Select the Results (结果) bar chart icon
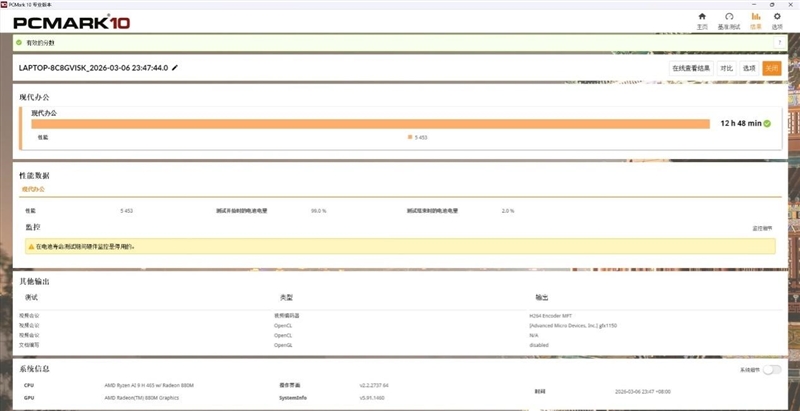Image resolution: width=800 pixels, height=411 pixels. click(x=756, y=17)
